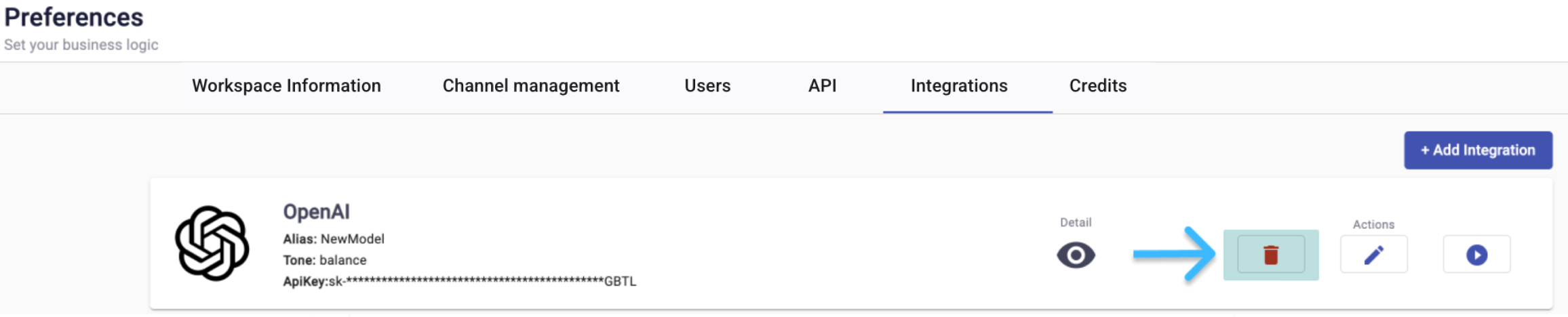Click the OpenAI knot logo
Viewport: 1568px width, 317px height.
(212, 243)
